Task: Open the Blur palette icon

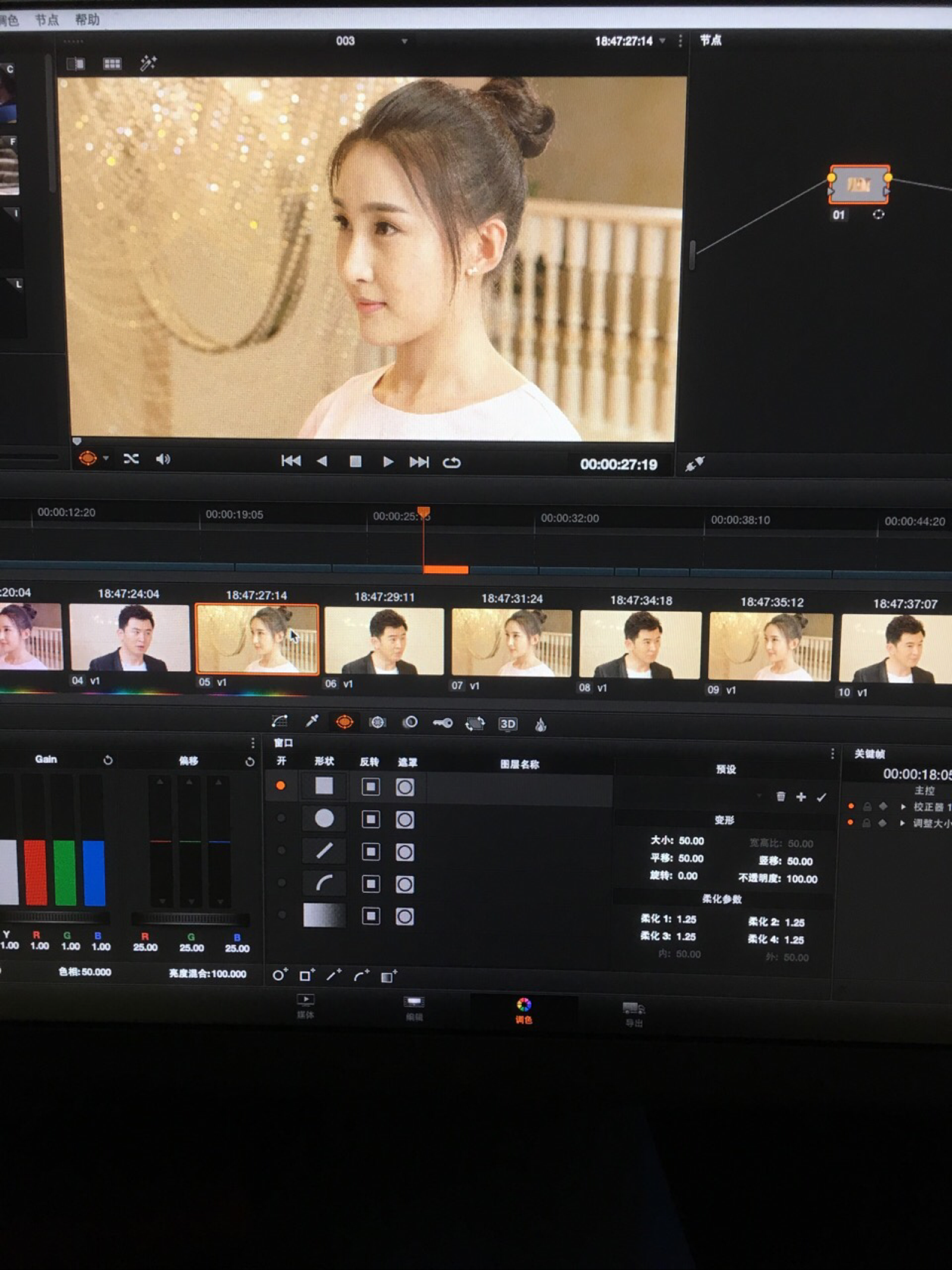Action: point(410,722)
